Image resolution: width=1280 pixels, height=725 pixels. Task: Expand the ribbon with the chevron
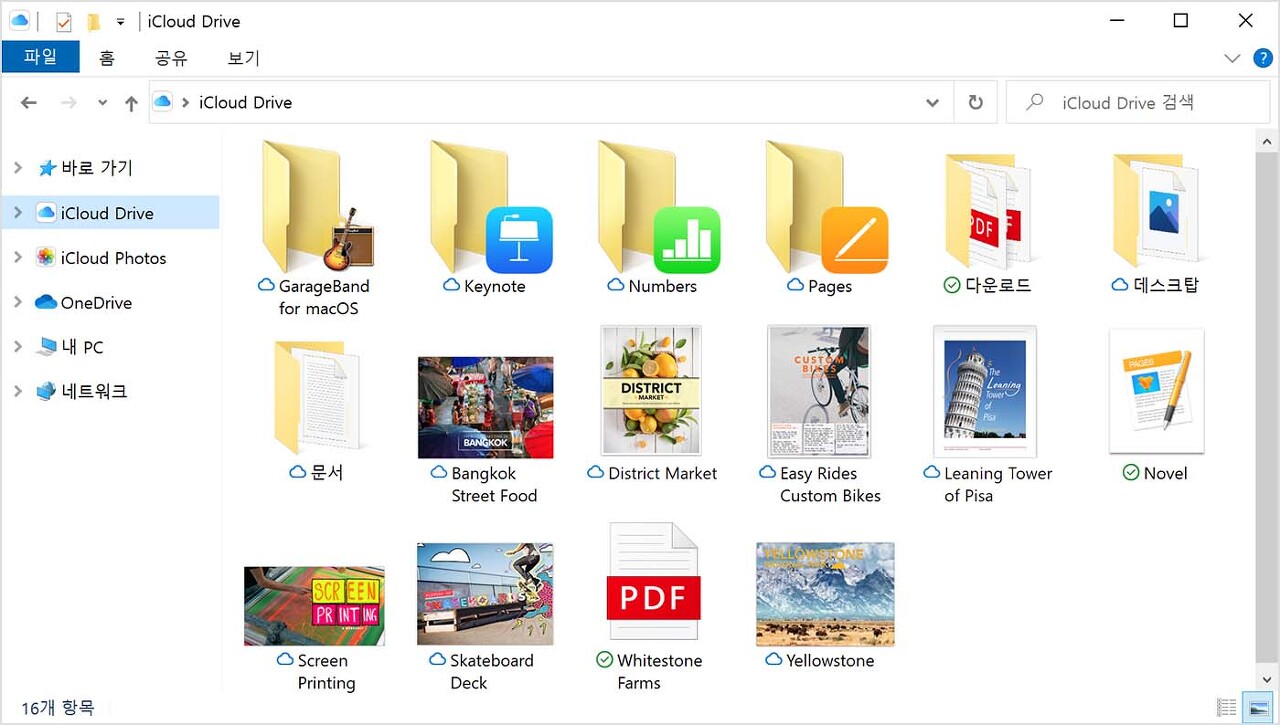[1232, 58]
